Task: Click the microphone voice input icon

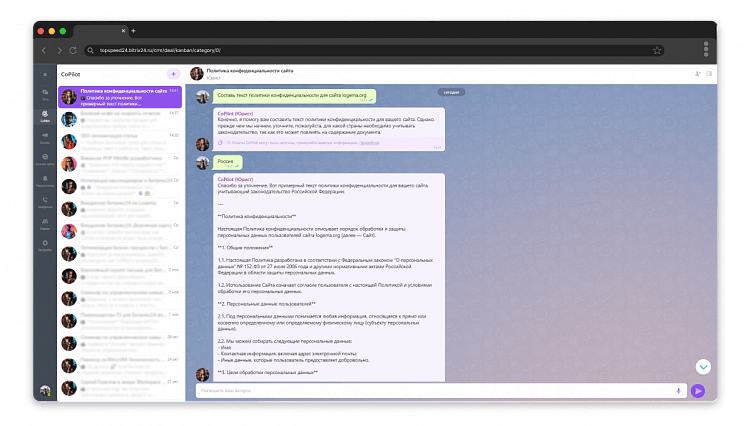Action: click(x=679, y=391)
